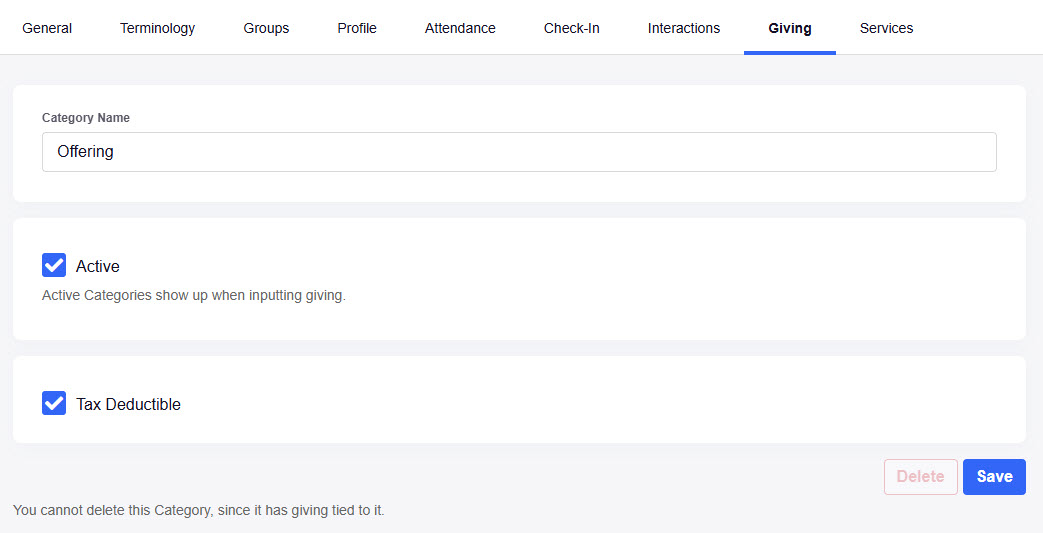The image size is (1043, 533).
Task: View the Interactions tab
Action: [x=683, y=28]
